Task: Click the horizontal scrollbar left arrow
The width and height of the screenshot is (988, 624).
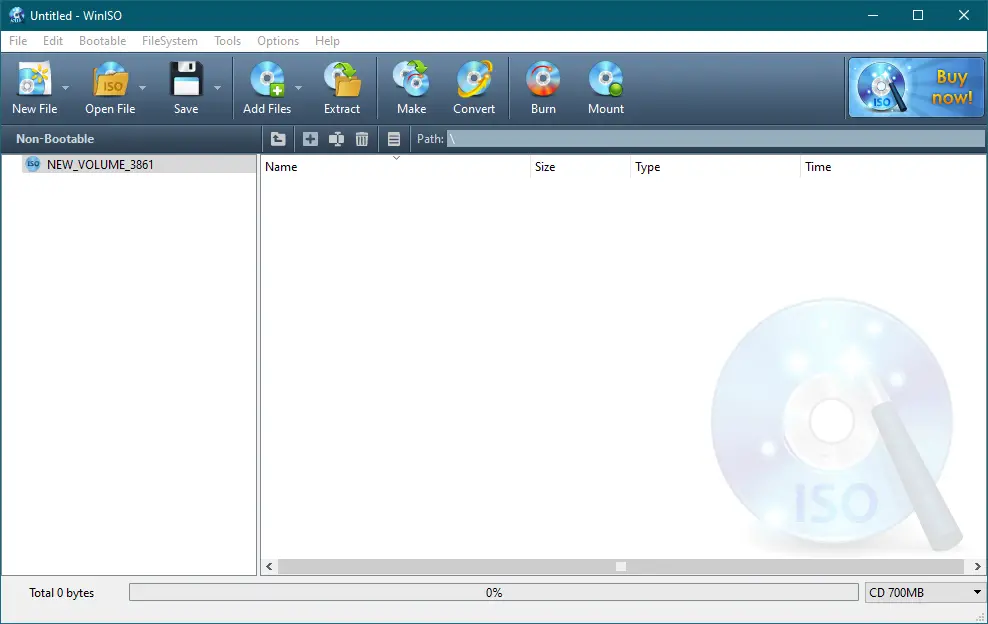Action: pyautogui.click(x=269, y=566)
